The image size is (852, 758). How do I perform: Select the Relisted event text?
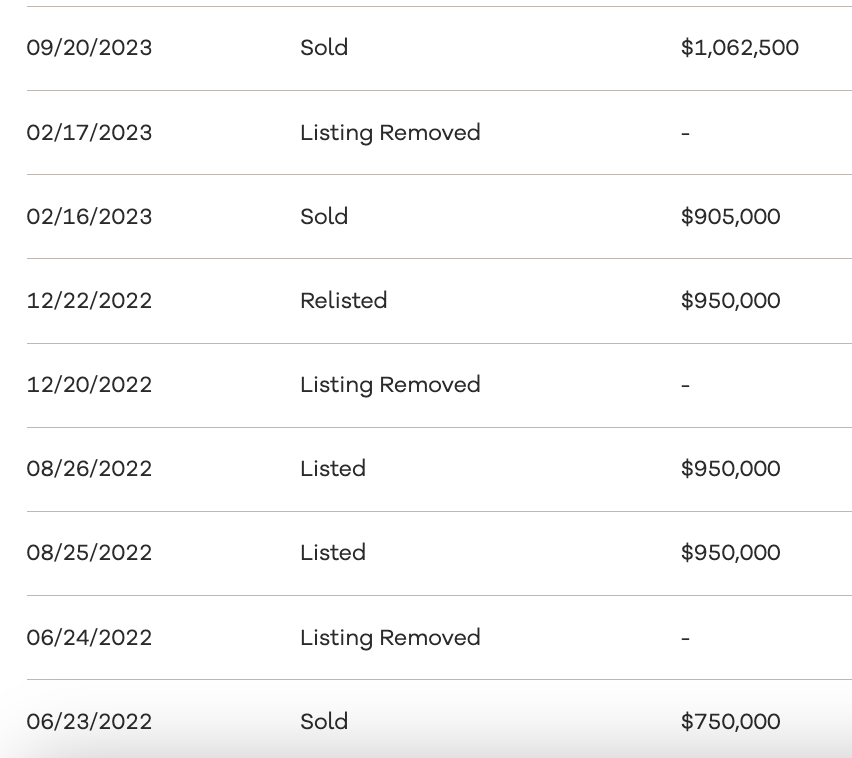coord(343,301)
